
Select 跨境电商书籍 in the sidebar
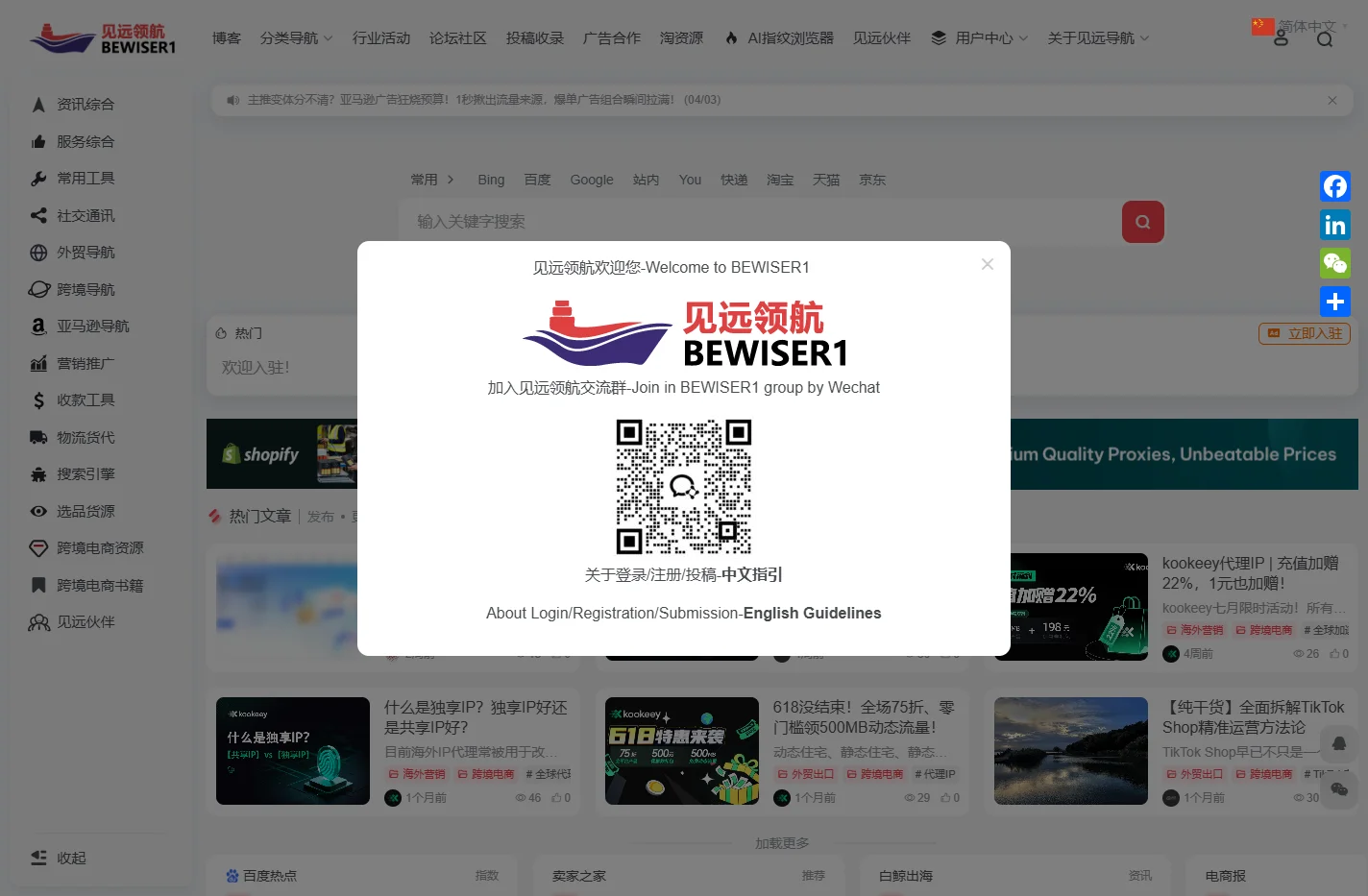101,585
